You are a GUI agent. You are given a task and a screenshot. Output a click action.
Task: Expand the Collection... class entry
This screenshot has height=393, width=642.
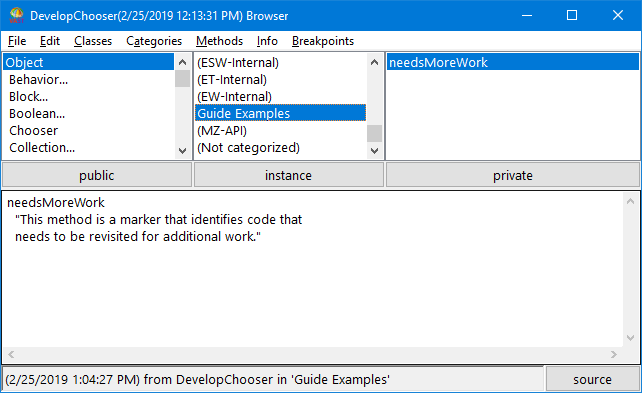[42, 147]
